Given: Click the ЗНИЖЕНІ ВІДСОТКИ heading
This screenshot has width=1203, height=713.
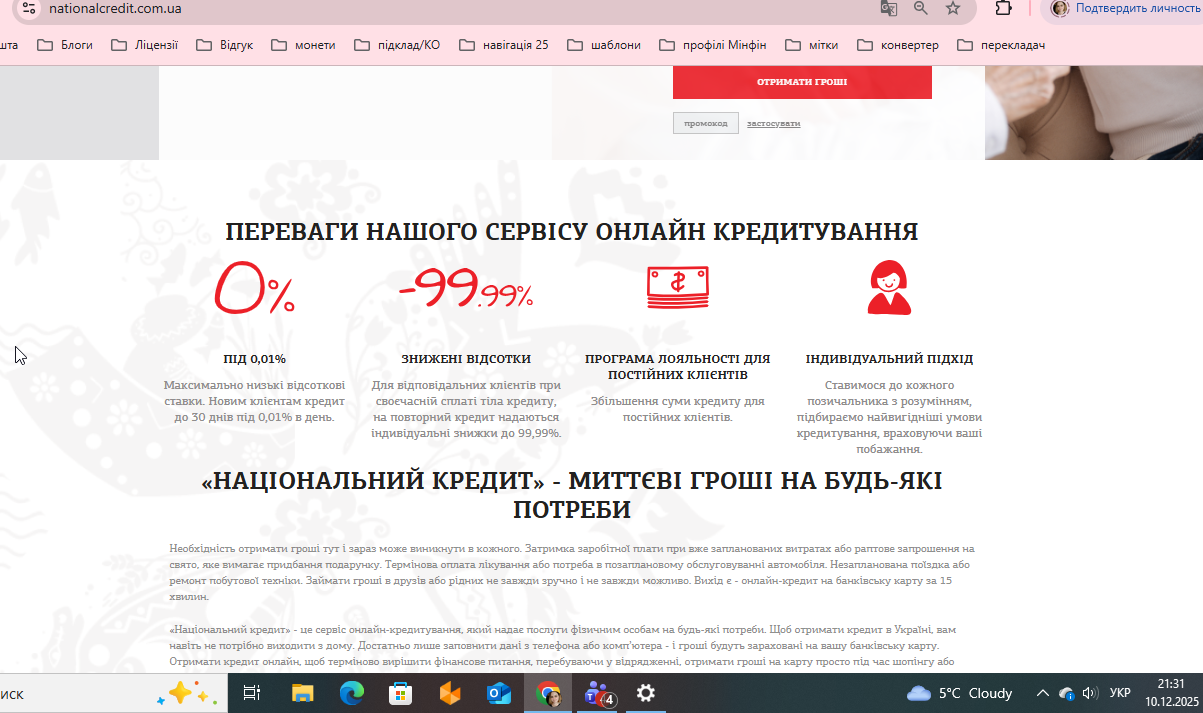Looking at the screenshot, I should (466, 359).
